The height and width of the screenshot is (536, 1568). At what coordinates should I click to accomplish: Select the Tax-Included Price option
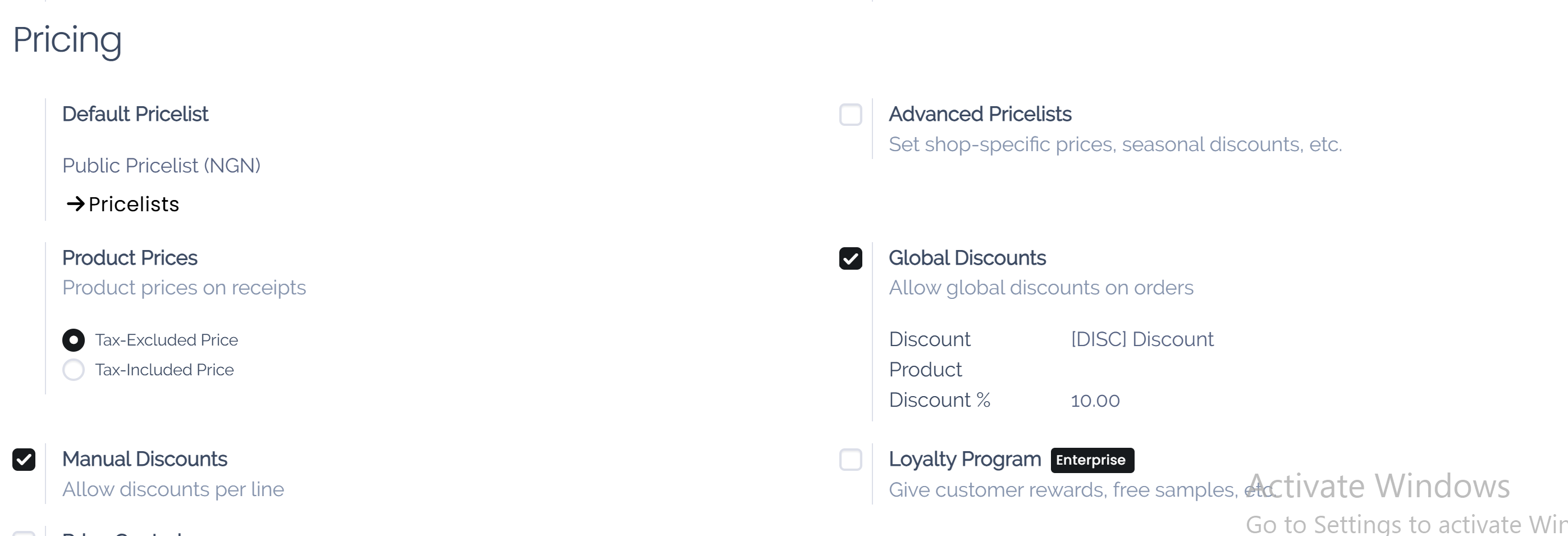pyautogui.click(x=74, y=370)
